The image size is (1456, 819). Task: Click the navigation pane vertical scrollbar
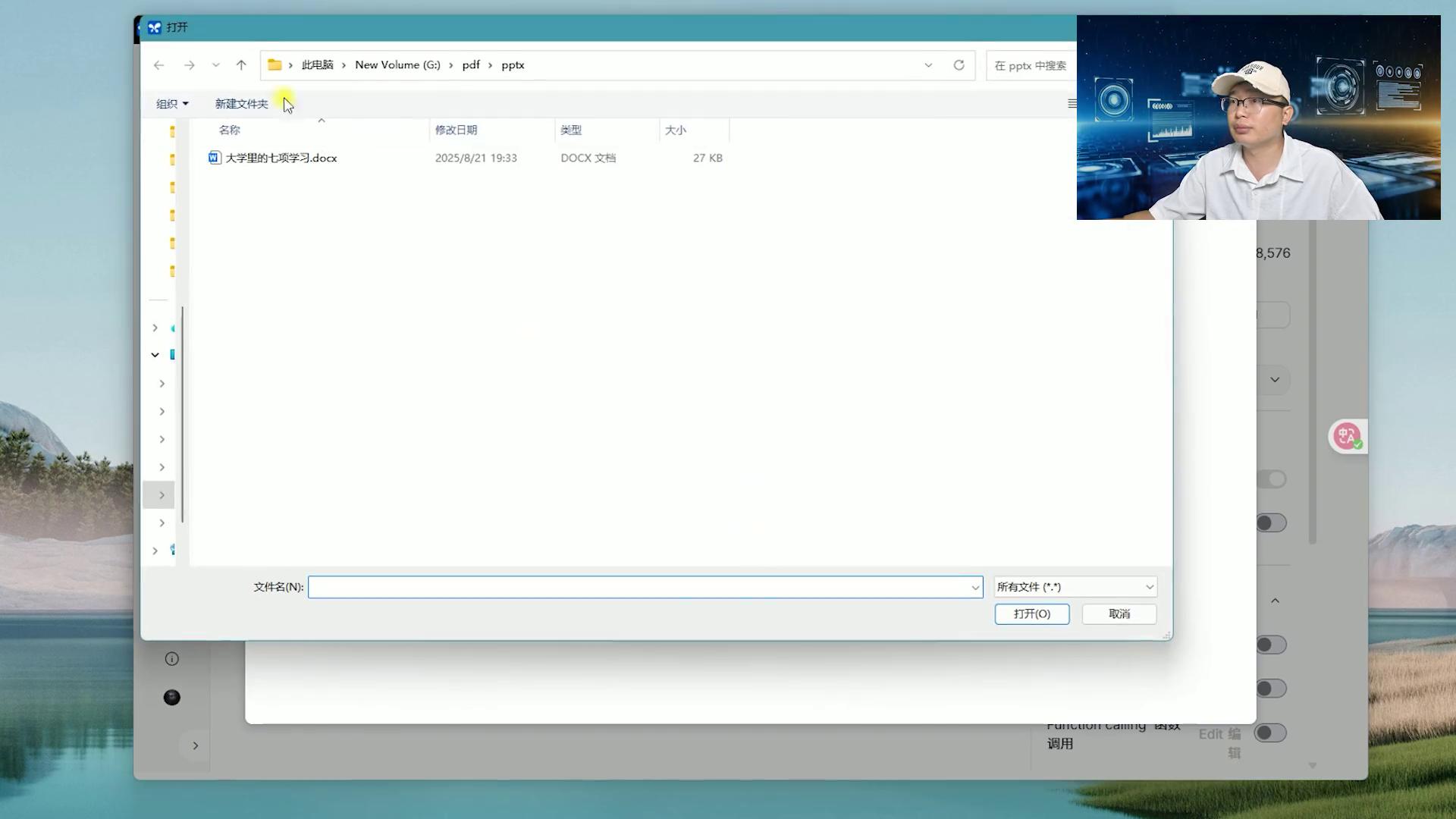(183, 413)
